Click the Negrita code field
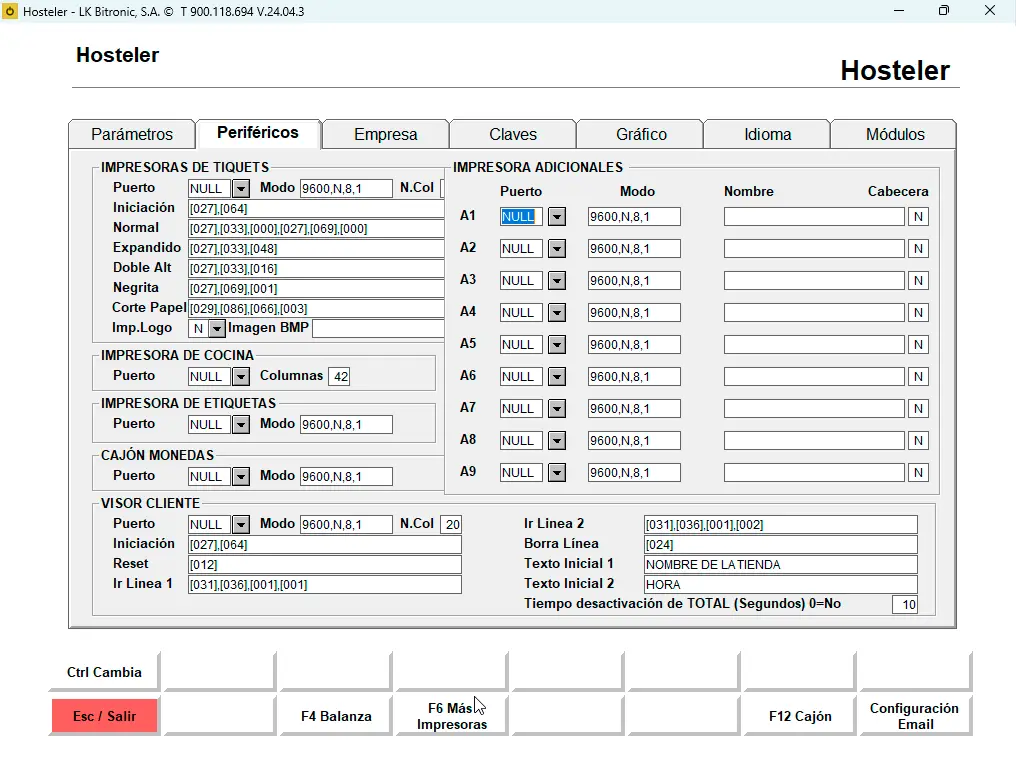Screen dimensions: 1016x783 point(316,288)
